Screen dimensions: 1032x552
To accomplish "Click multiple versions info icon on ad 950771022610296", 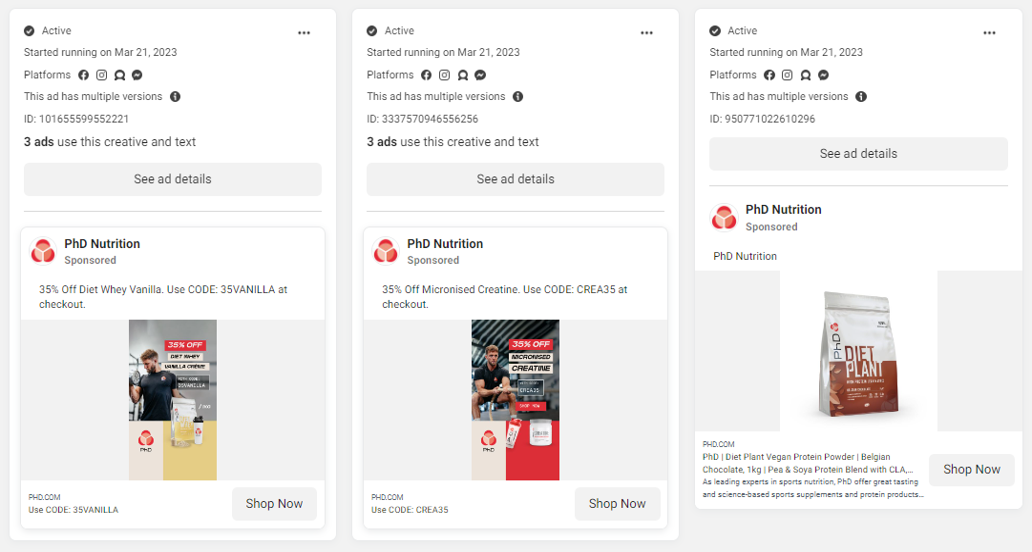I will [x=861, y=97].
